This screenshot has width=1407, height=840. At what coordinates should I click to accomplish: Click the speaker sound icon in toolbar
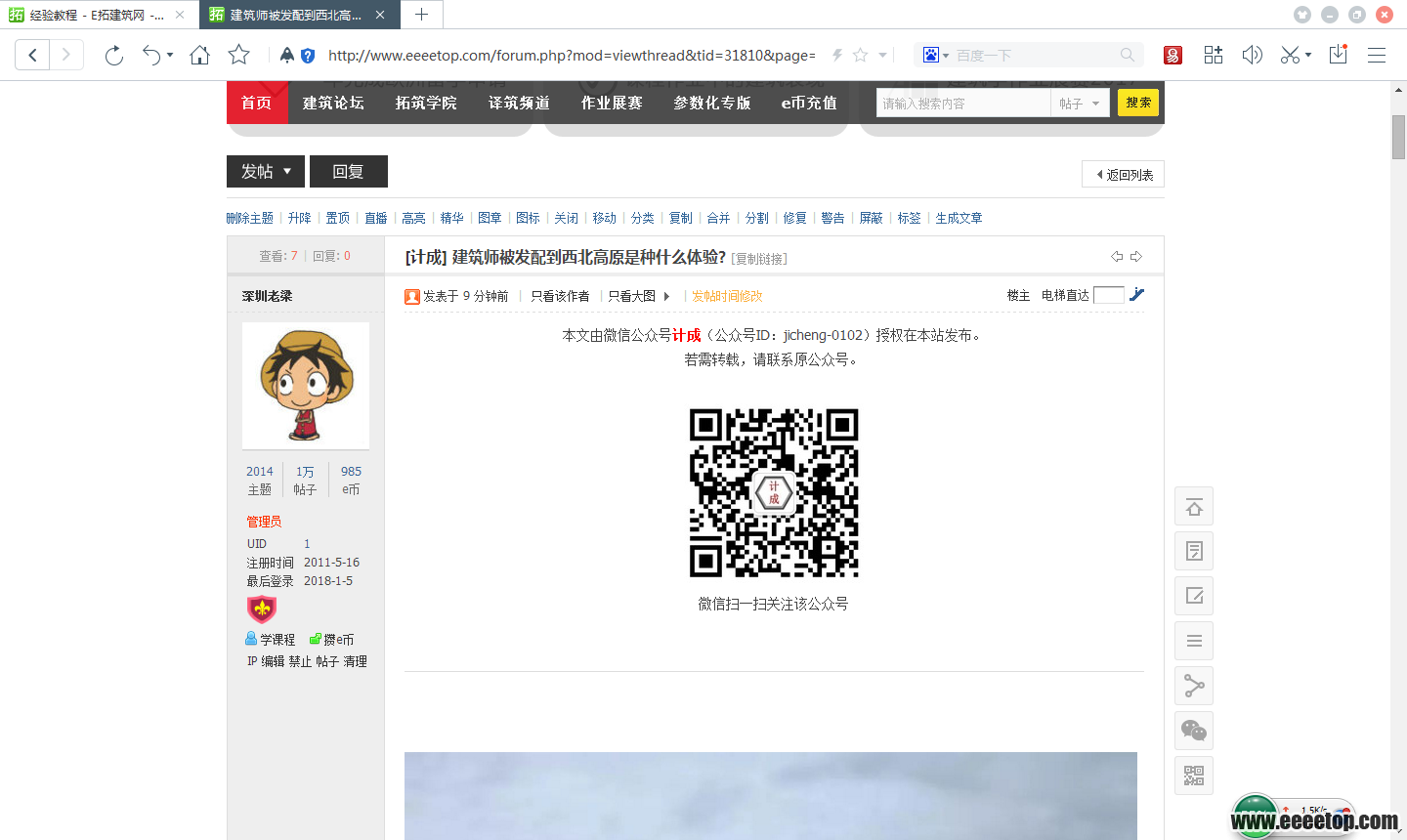click(x=1252, y=56)
